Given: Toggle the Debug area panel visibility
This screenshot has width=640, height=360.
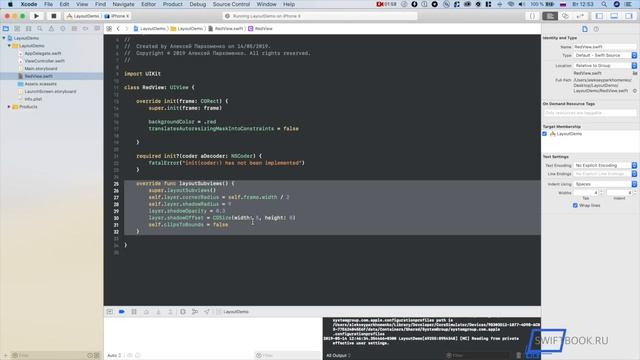Looking at the screenshot, I should 614,16.
